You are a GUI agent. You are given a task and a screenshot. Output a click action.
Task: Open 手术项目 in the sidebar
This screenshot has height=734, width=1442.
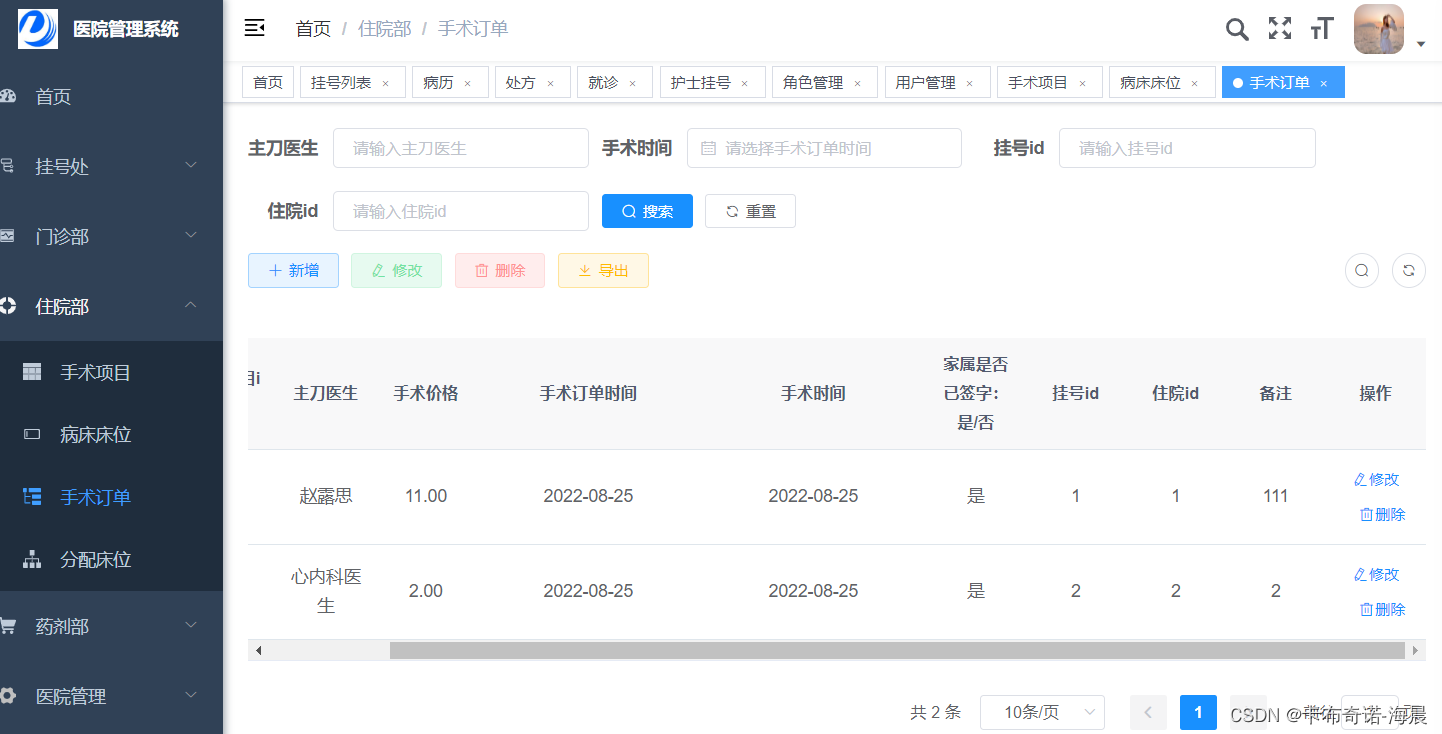(111, 372)
